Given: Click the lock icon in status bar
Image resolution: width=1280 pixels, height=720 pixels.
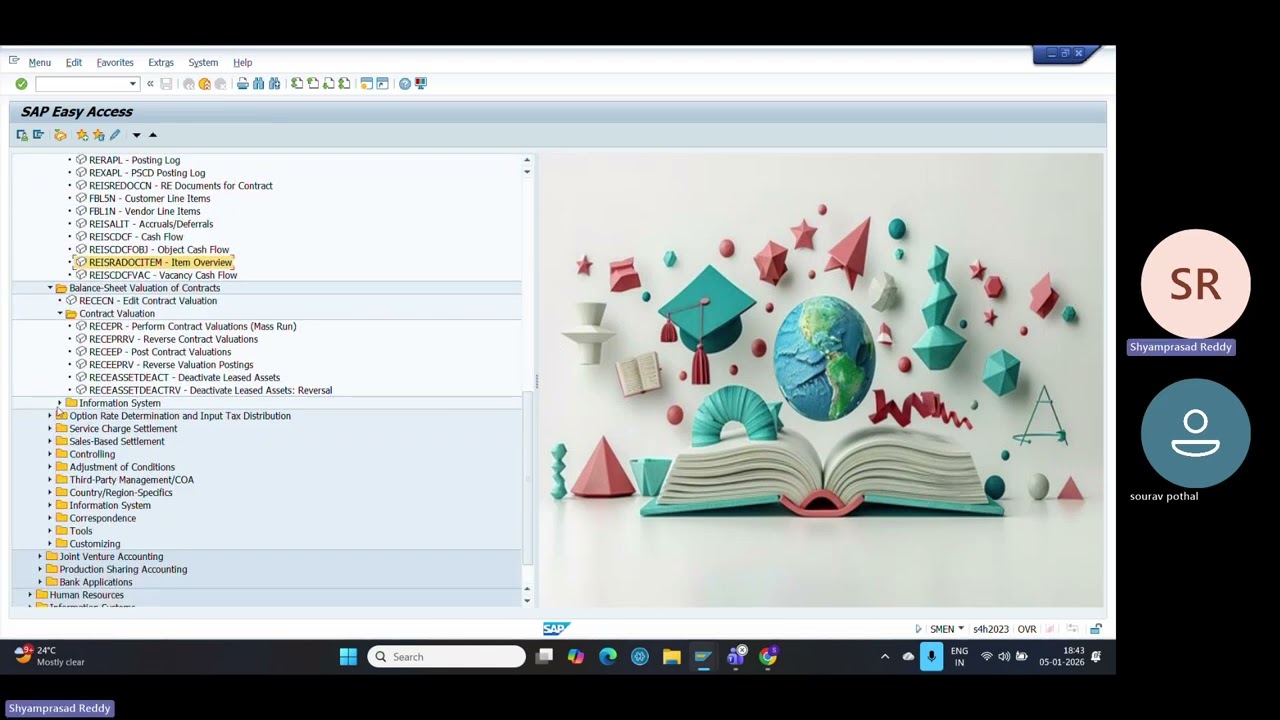Looking at the screenshot, I should coord(1096,629).
